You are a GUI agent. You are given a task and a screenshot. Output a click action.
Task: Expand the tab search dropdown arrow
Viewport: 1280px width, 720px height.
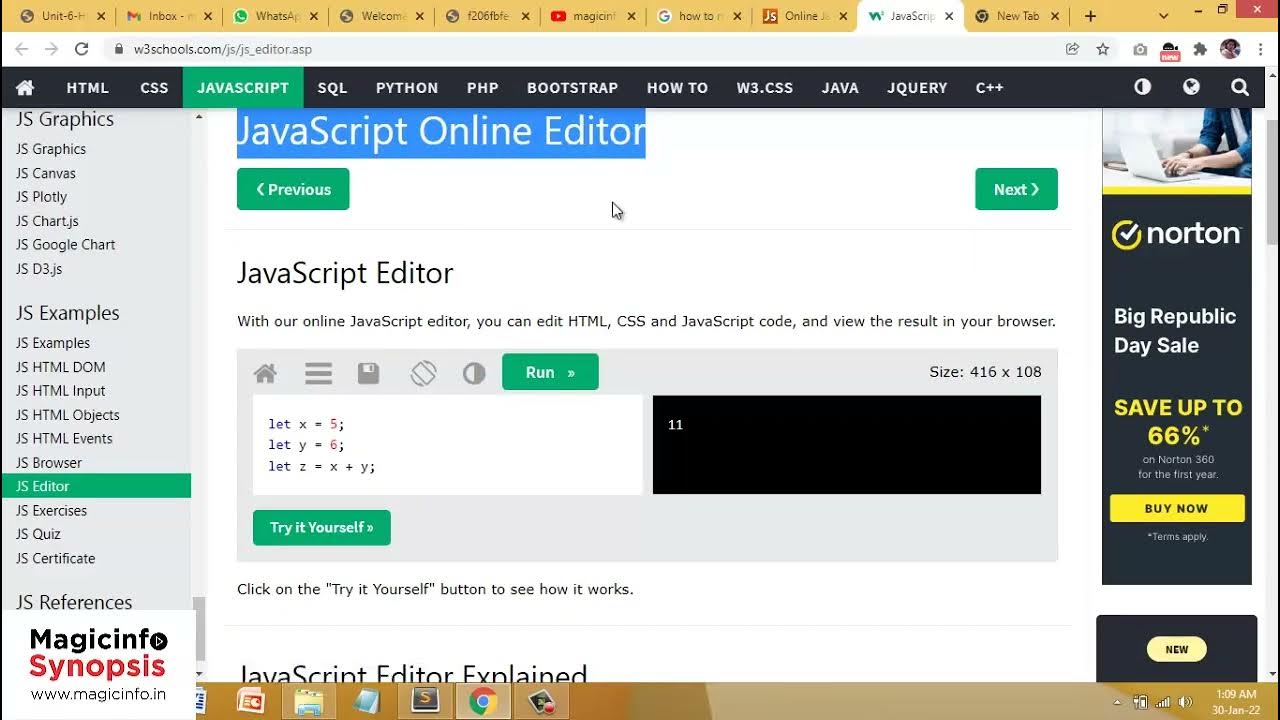tap(1163, 16)
